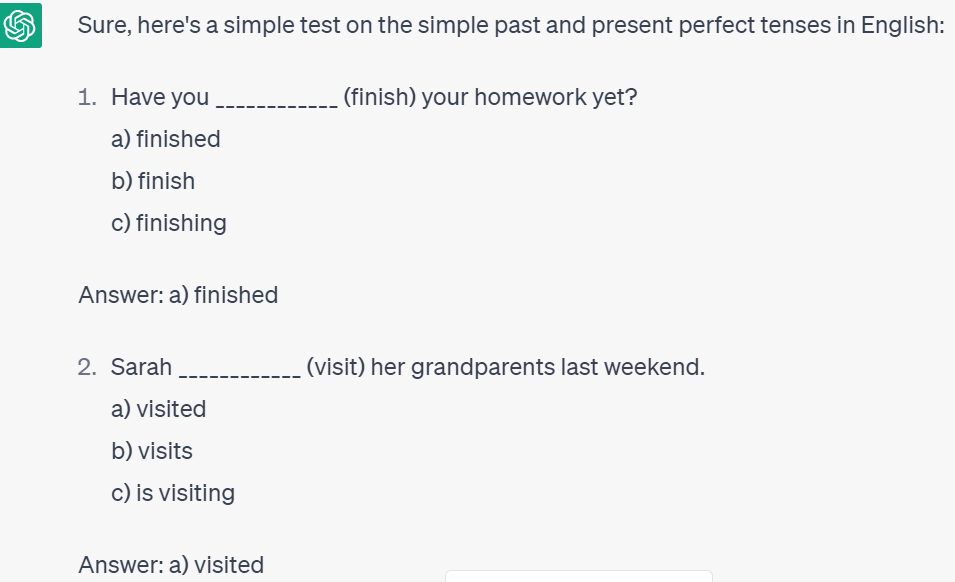Click the white button at bottom edge
Screen dimensions: 955x582
click(578, 576)
